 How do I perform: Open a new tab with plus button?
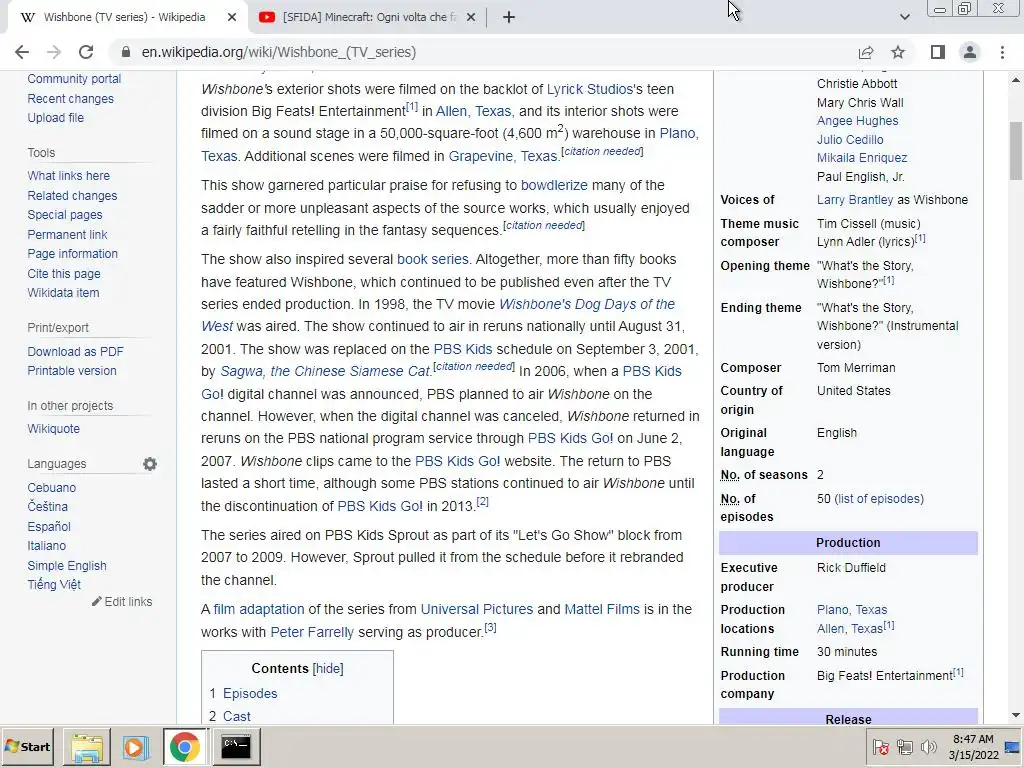(509, 17)
